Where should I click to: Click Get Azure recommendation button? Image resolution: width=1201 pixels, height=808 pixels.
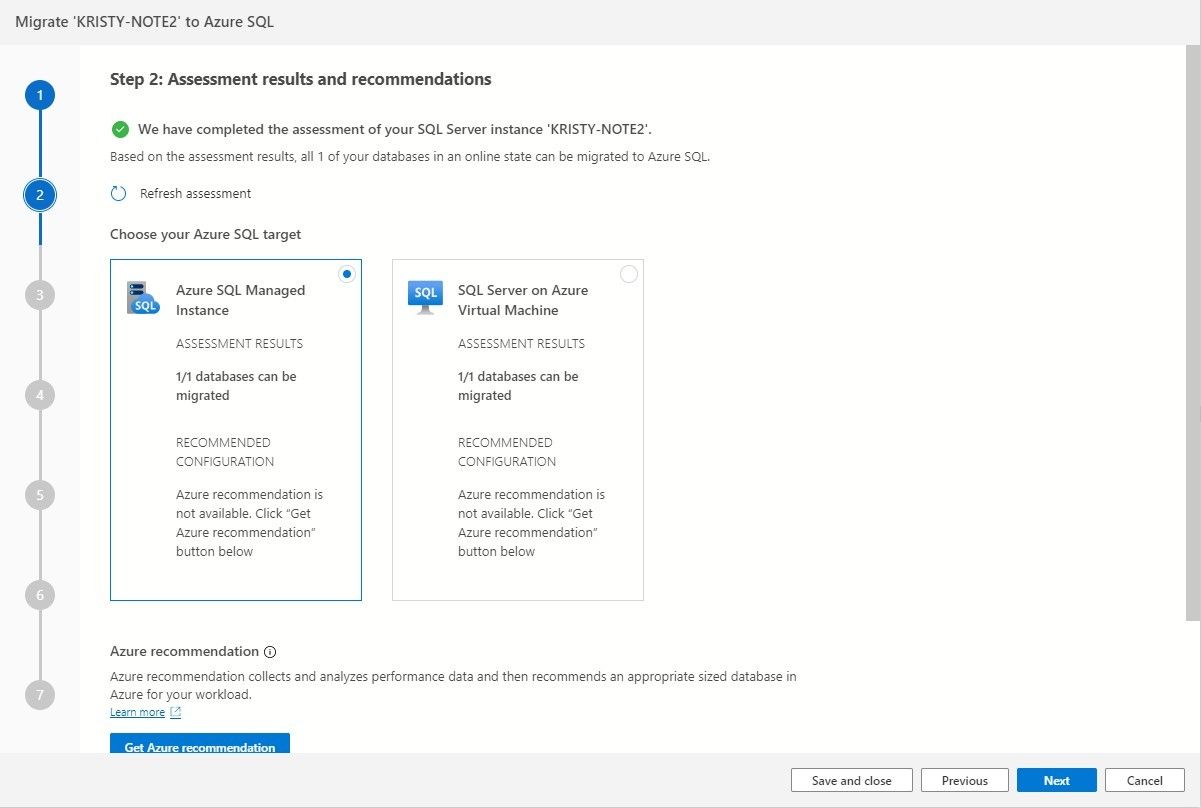(x=200, y=743)
